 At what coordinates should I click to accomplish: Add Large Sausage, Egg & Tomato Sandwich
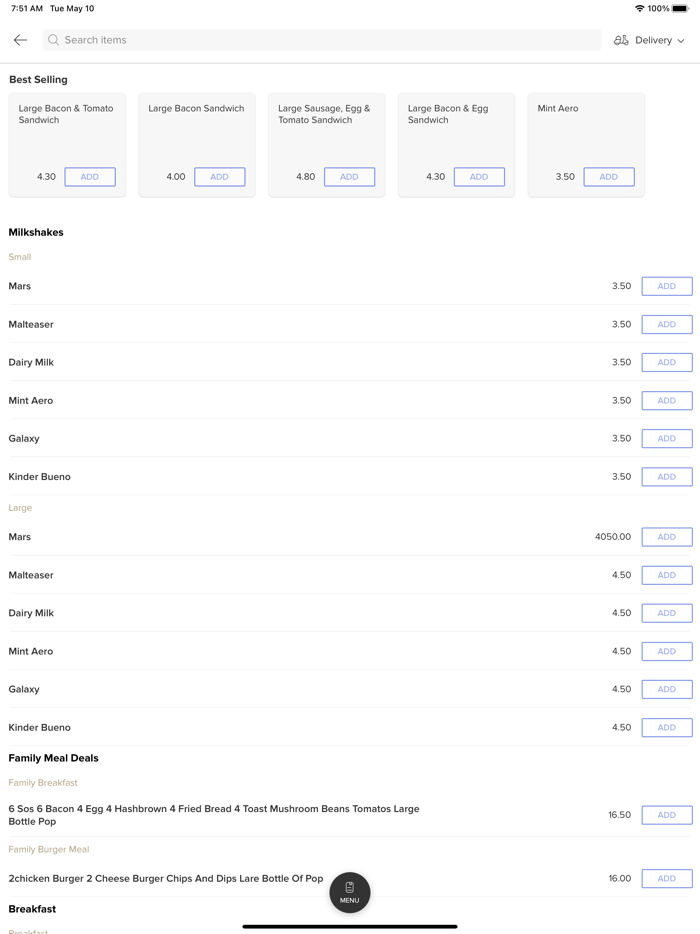(350, 177)
